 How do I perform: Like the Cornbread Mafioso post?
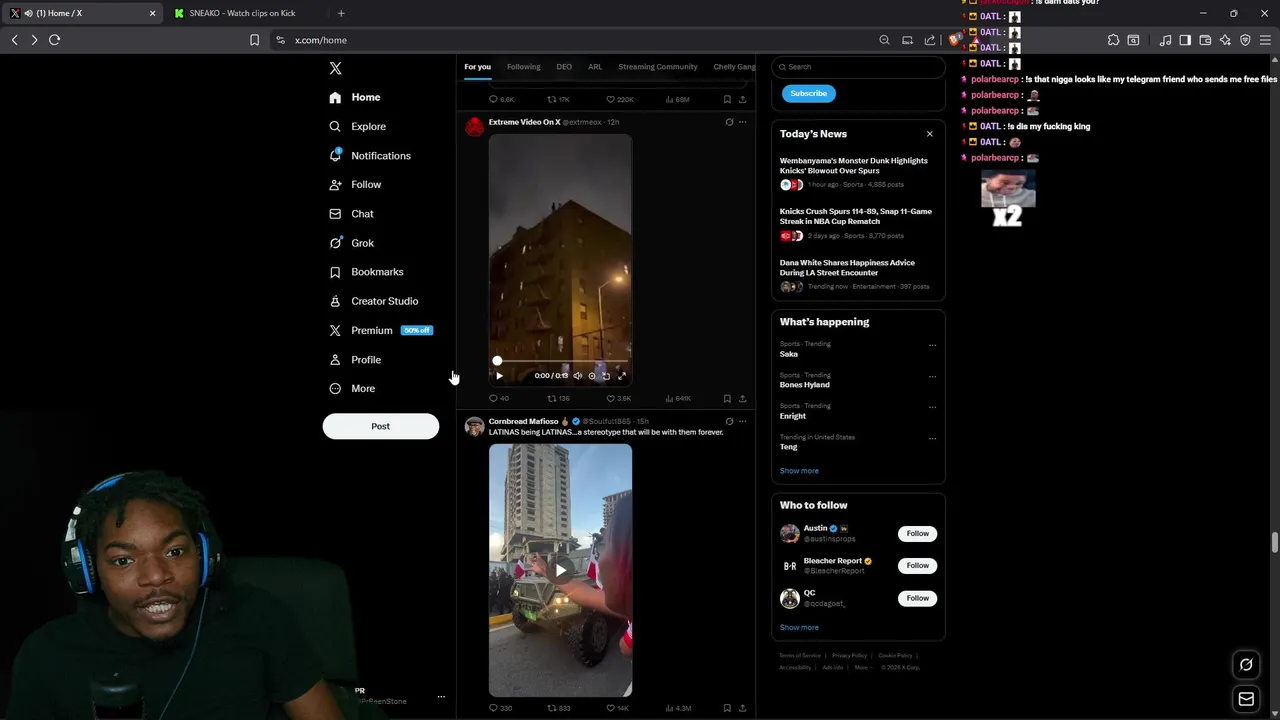(x=617, y=708)
